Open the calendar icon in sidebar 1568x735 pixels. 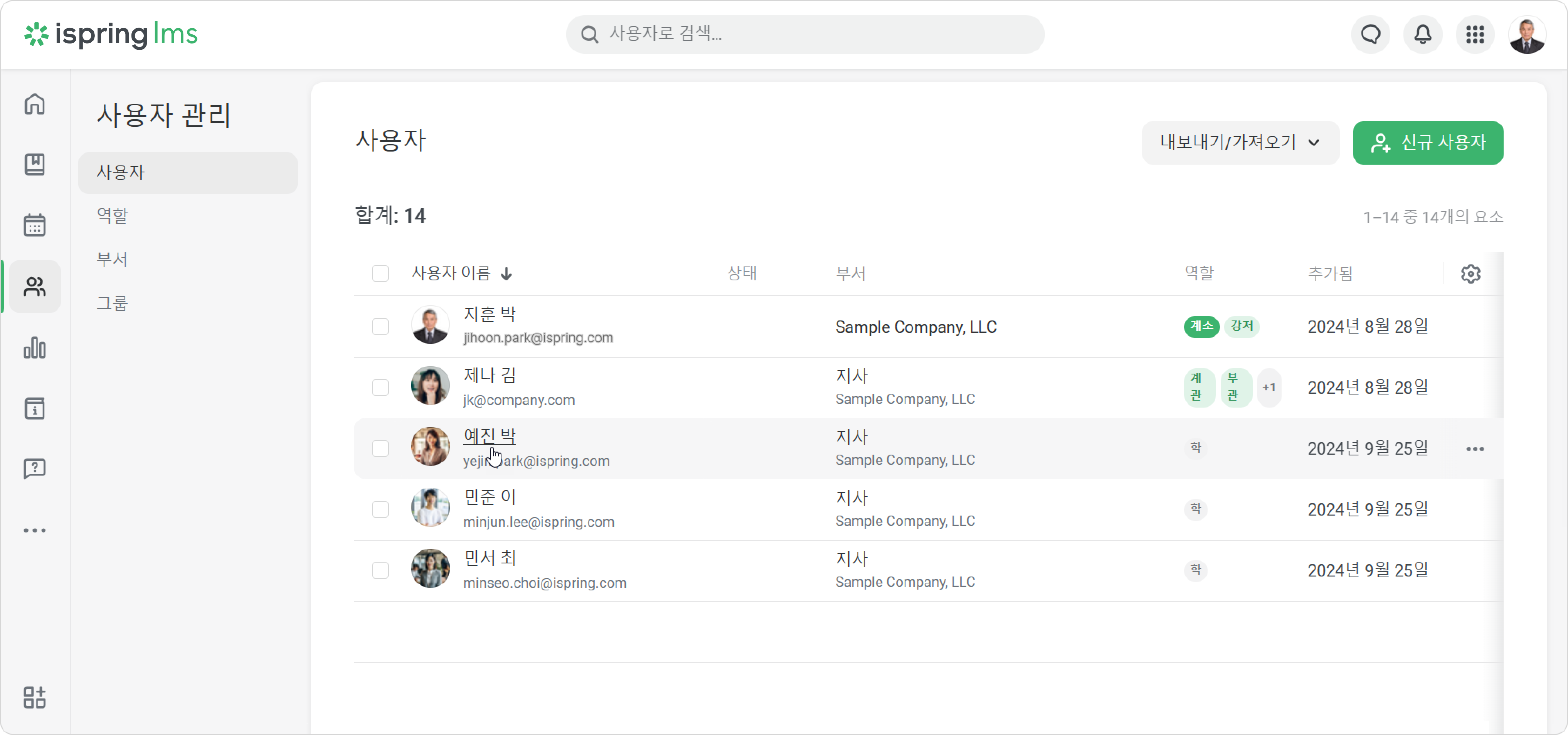35,225
